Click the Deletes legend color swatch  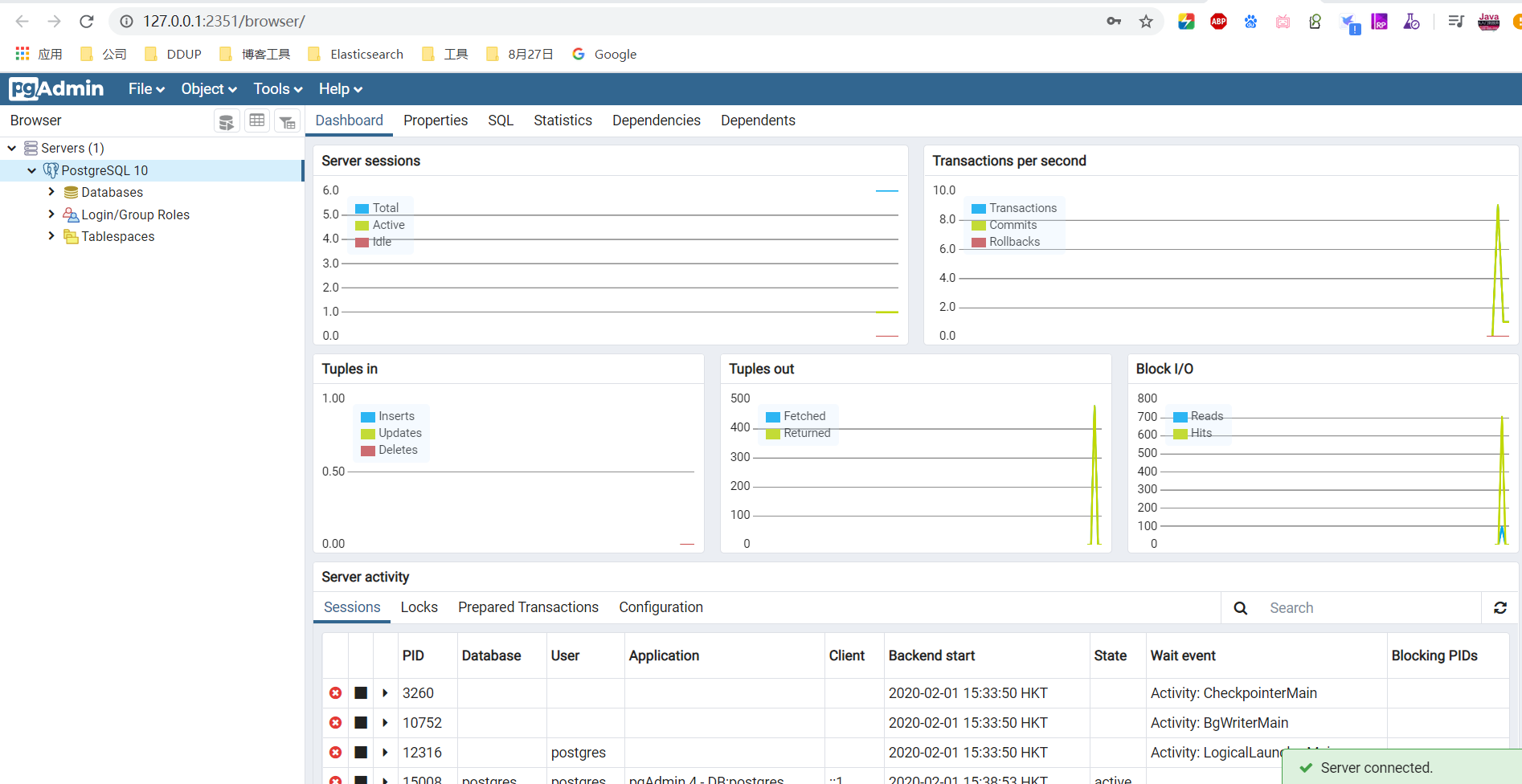tap(368, 451)
